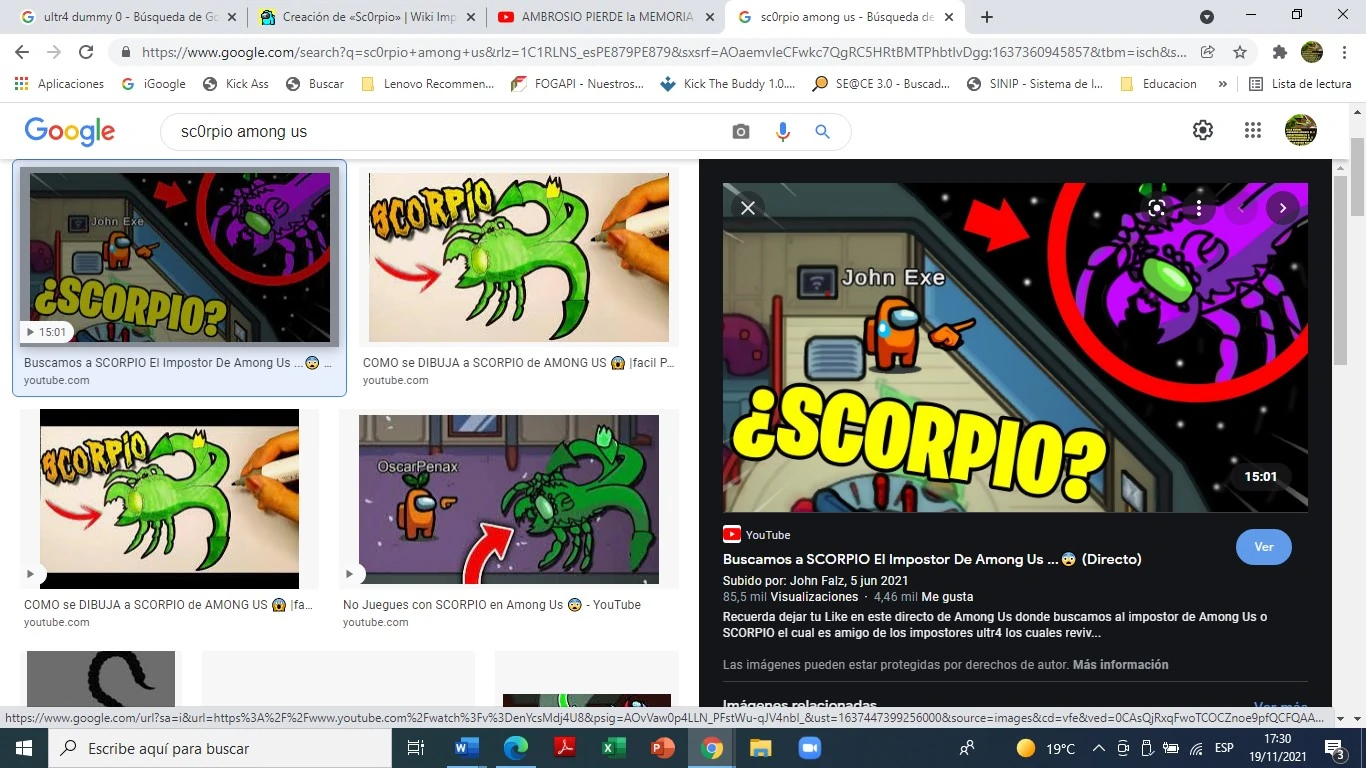Image resolution: width=1366 pixels, height=768 pixels.
Task: Close the image preview panel
Action: (747, 208)
